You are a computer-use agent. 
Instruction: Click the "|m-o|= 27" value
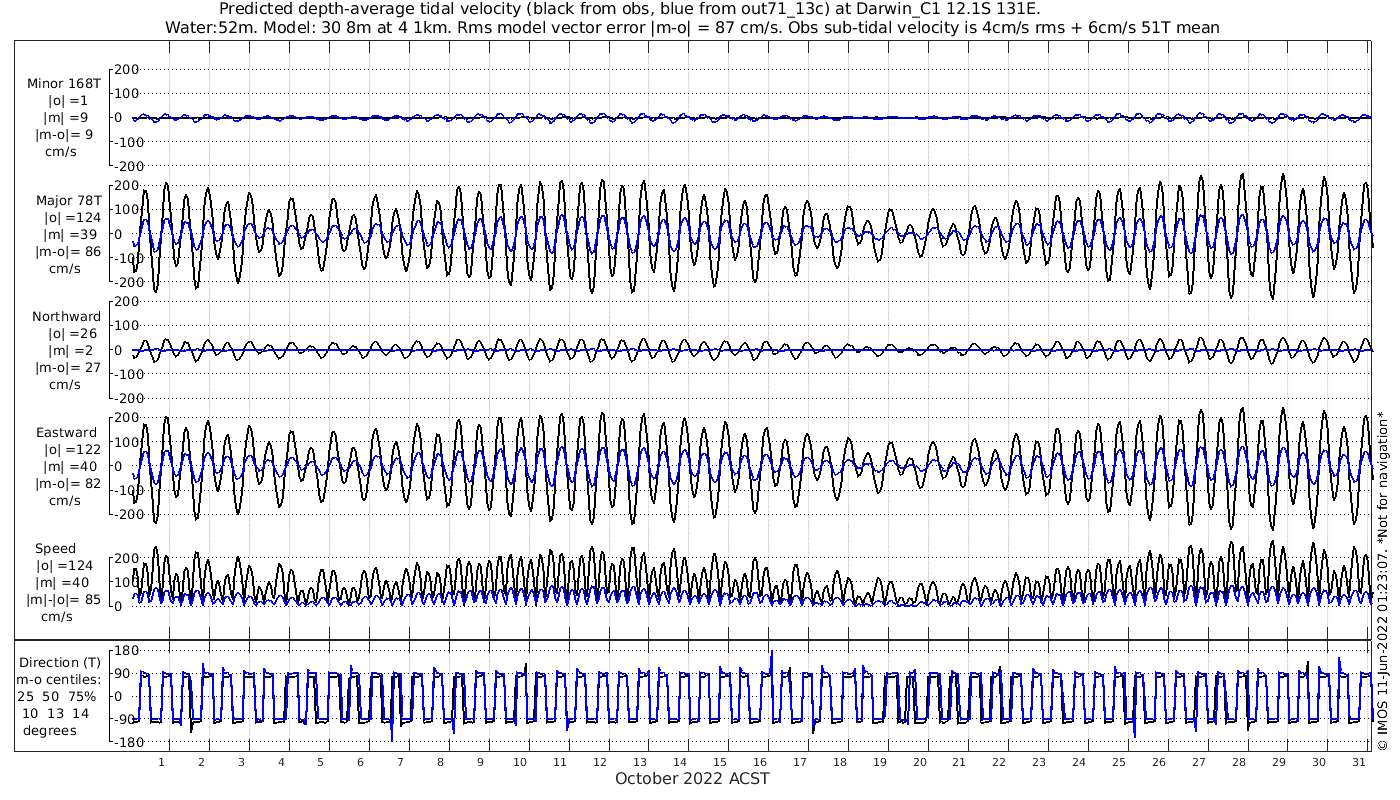pyautogui.click(x=68, y=367)
